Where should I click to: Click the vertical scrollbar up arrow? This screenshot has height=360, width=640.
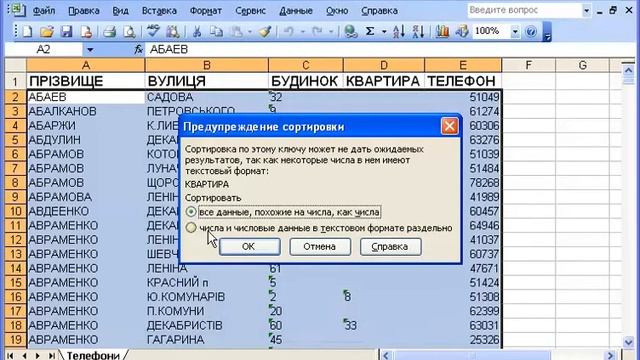click(x=628, y=71)
